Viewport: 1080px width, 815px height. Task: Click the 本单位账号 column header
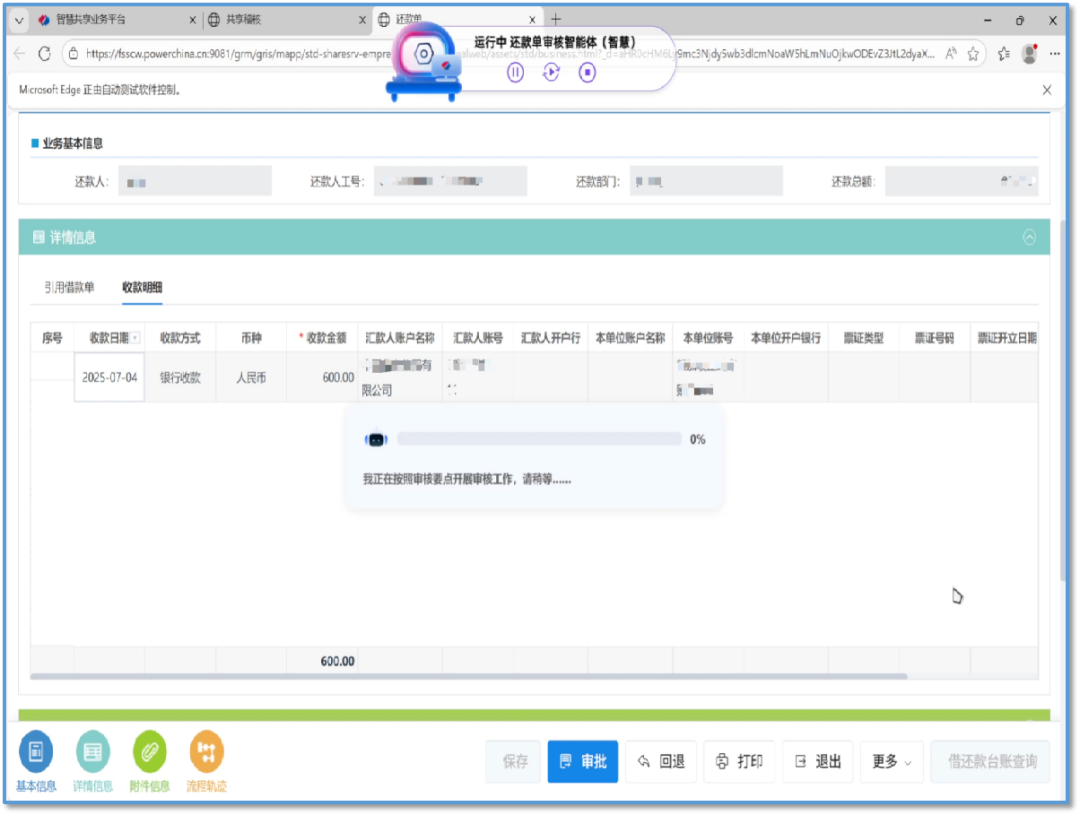(708, 338)
